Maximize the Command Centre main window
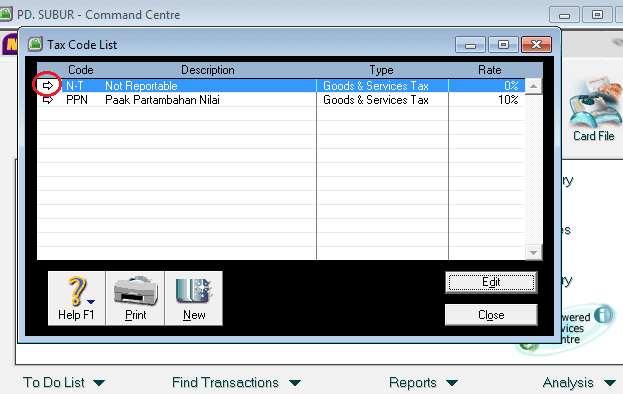Screen dimensions: 623x394 click(x=597, y=15)
